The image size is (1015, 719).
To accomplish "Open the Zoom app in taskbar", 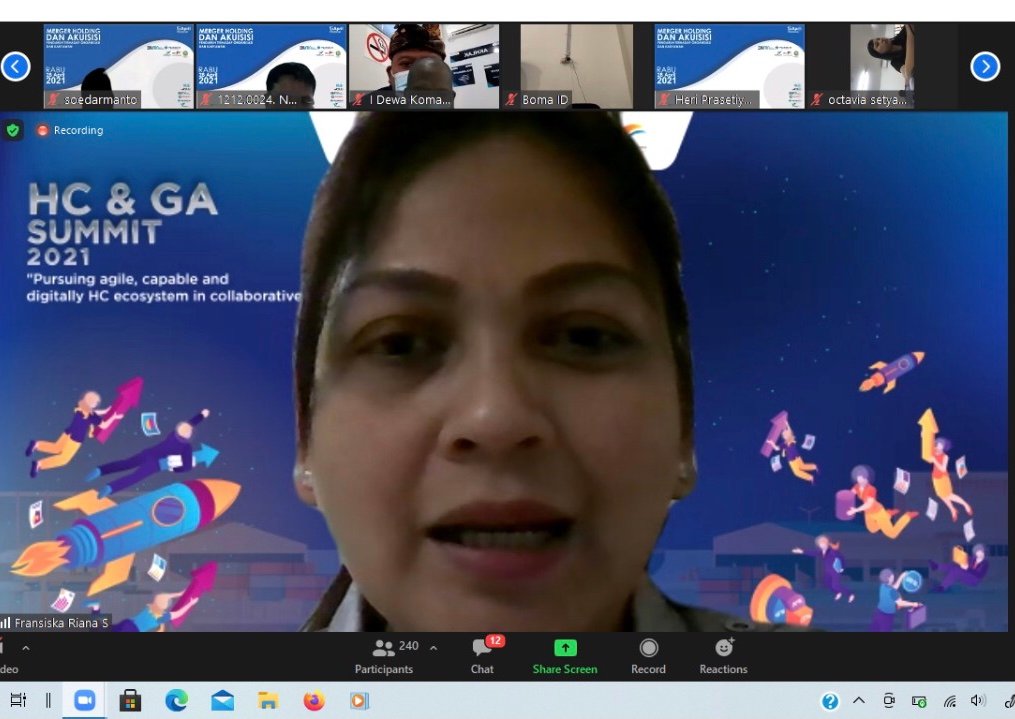I will click(x=83, y=701).
